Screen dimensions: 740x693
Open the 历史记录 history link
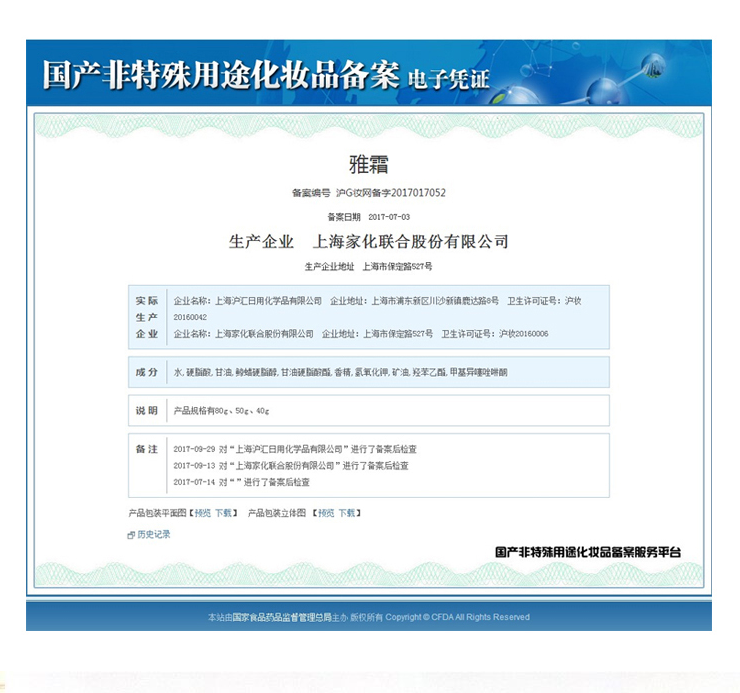[153, 534]
